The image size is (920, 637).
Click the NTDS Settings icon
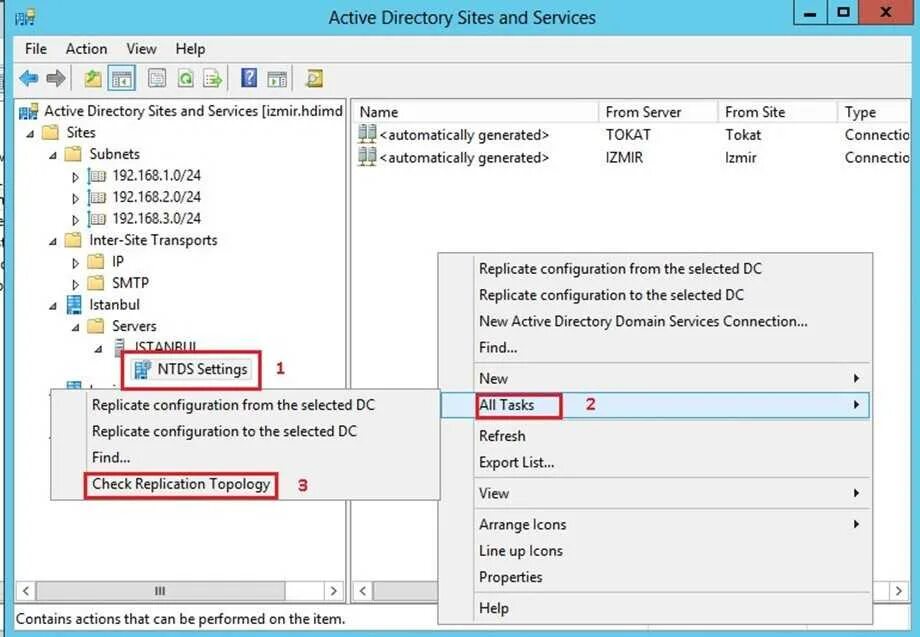[143, 370]
